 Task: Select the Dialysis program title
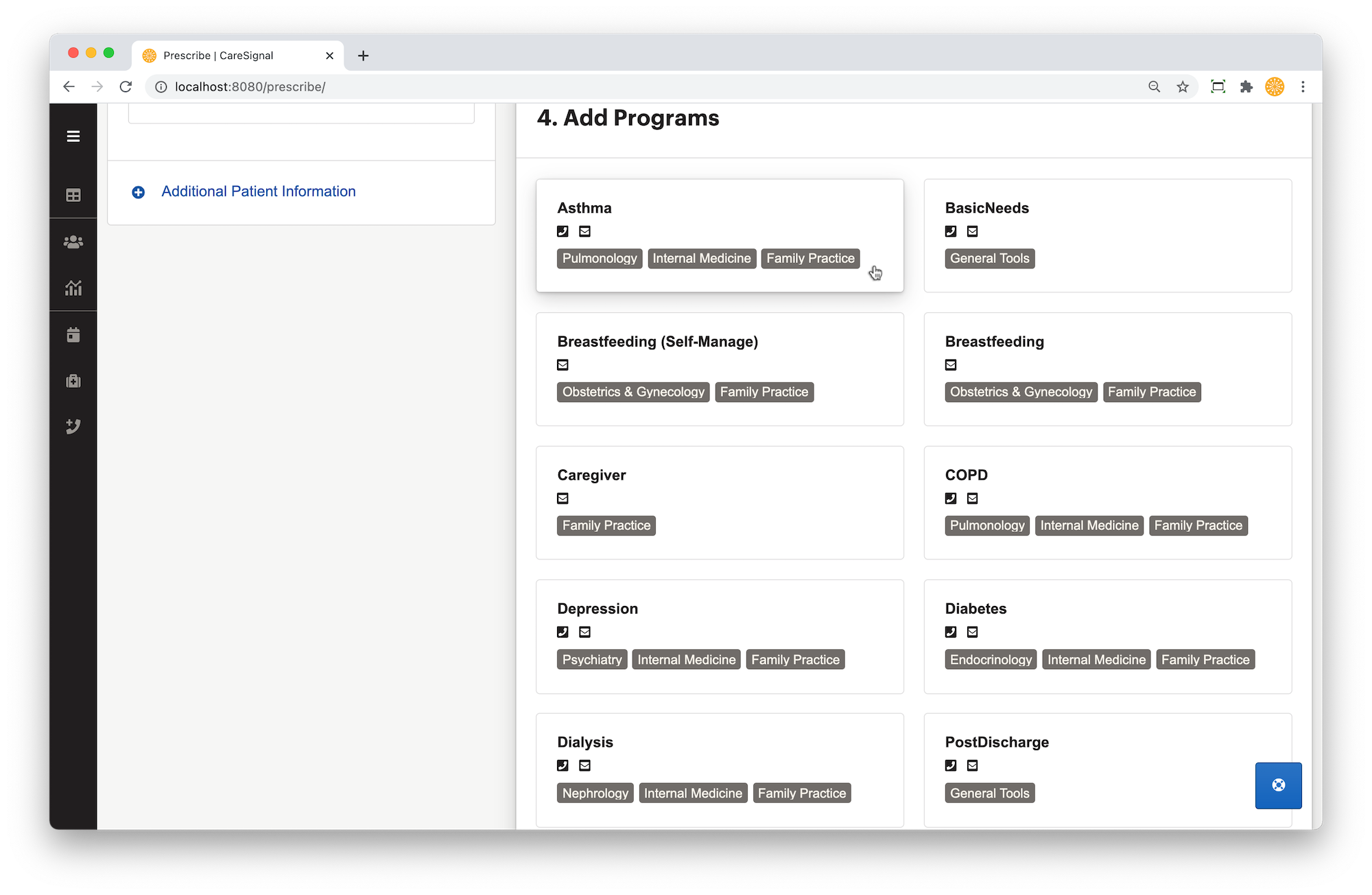(x=585, y=742)
